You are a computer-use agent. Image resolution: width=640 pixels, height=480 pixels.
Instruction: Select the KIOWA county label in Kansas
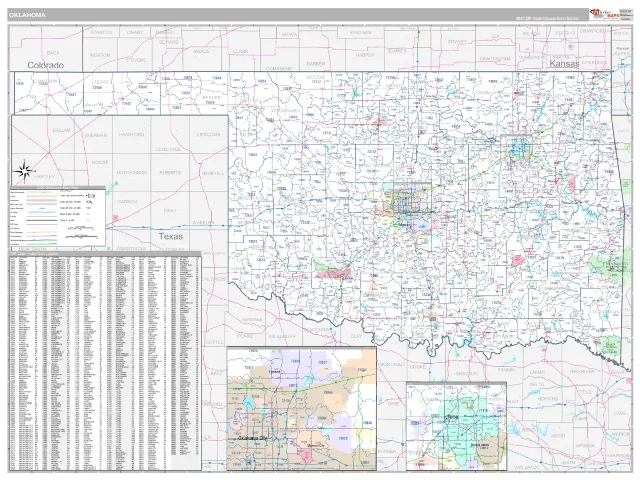pyautogui.click(x=289, y=34)
